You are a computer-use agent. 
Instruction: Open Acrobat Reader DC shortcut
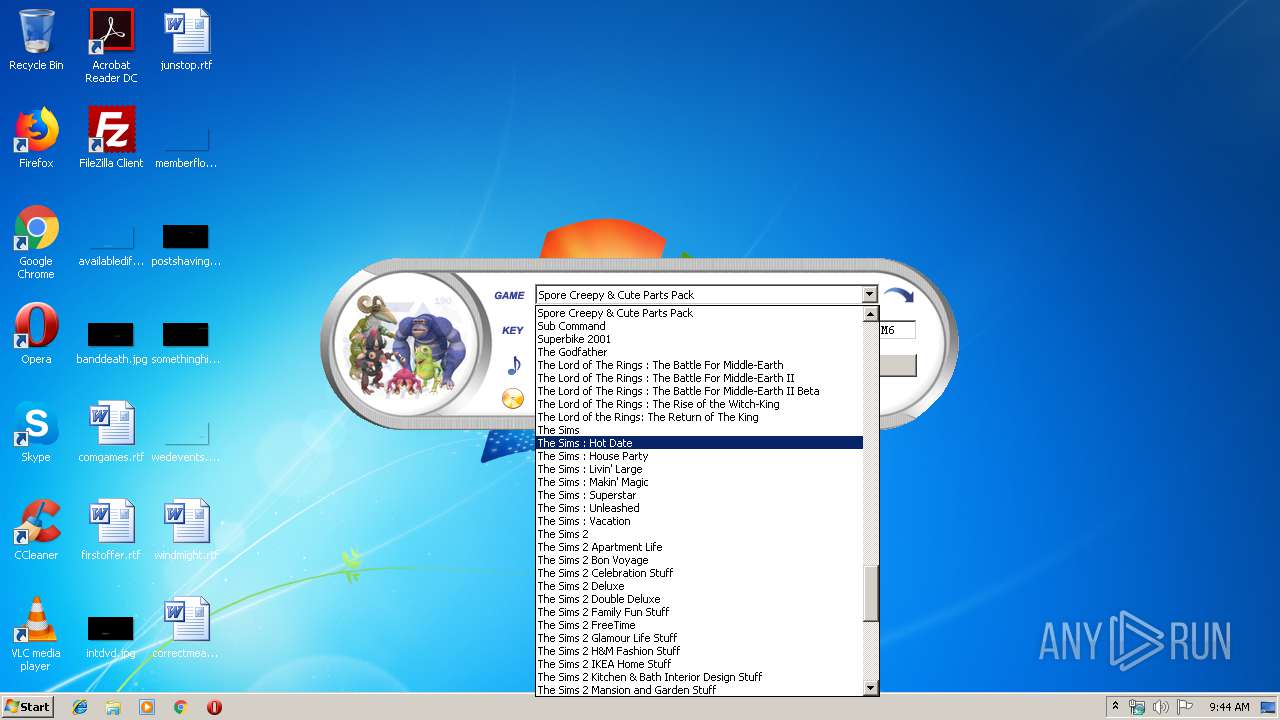click(111, 46)
